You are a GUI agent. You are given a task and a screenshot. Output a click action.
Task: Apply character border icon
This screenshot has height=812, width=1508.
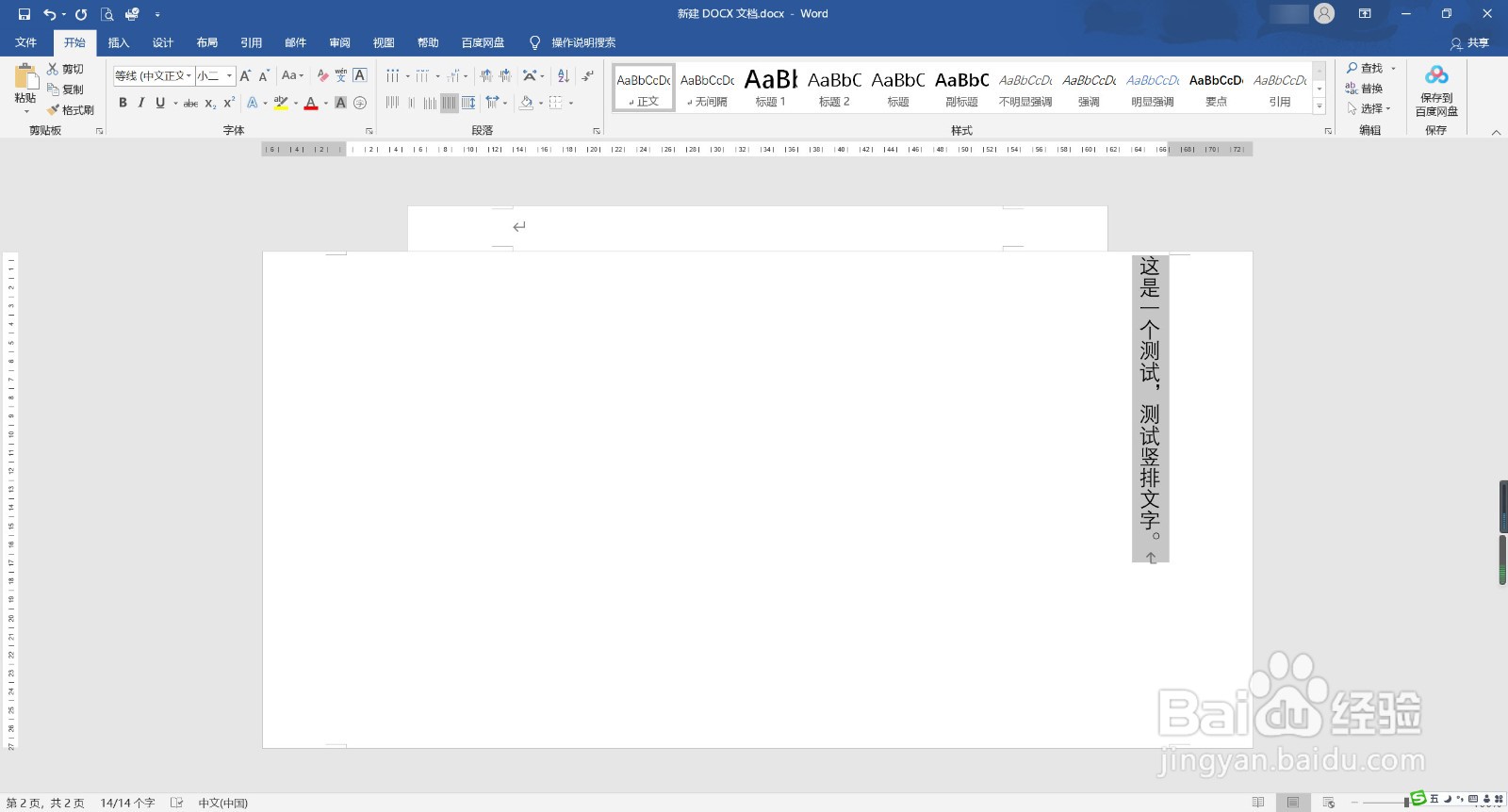[360, 75]
